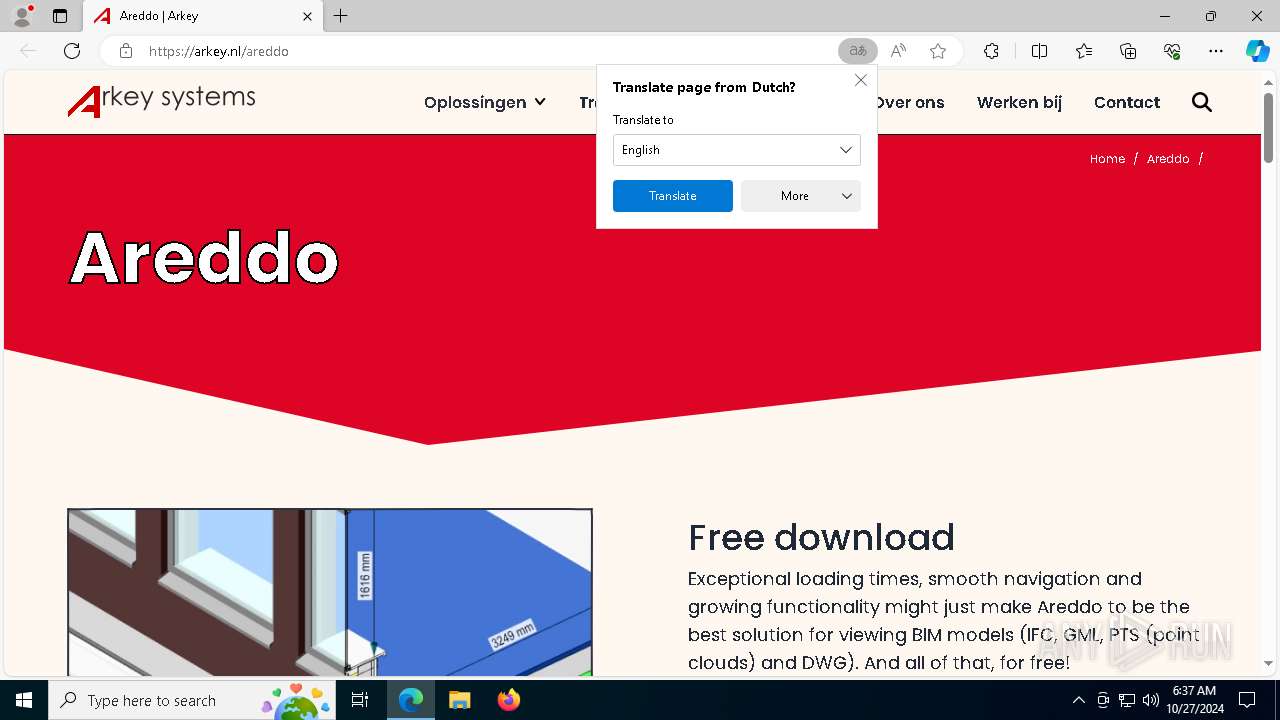Open the Werken bij page
This screenshot has height=720, width=1280.
1019,102
